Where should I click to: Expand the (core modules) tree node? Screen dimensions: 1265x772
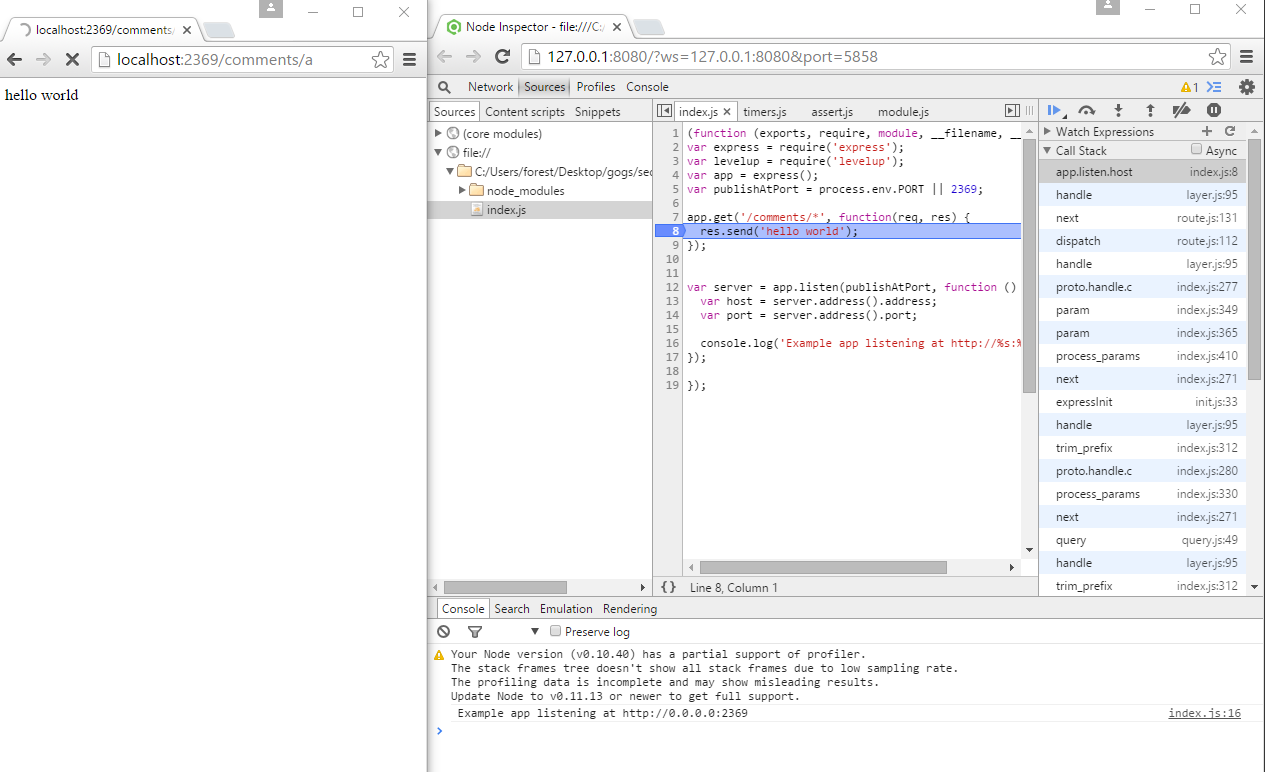[438, 133]
